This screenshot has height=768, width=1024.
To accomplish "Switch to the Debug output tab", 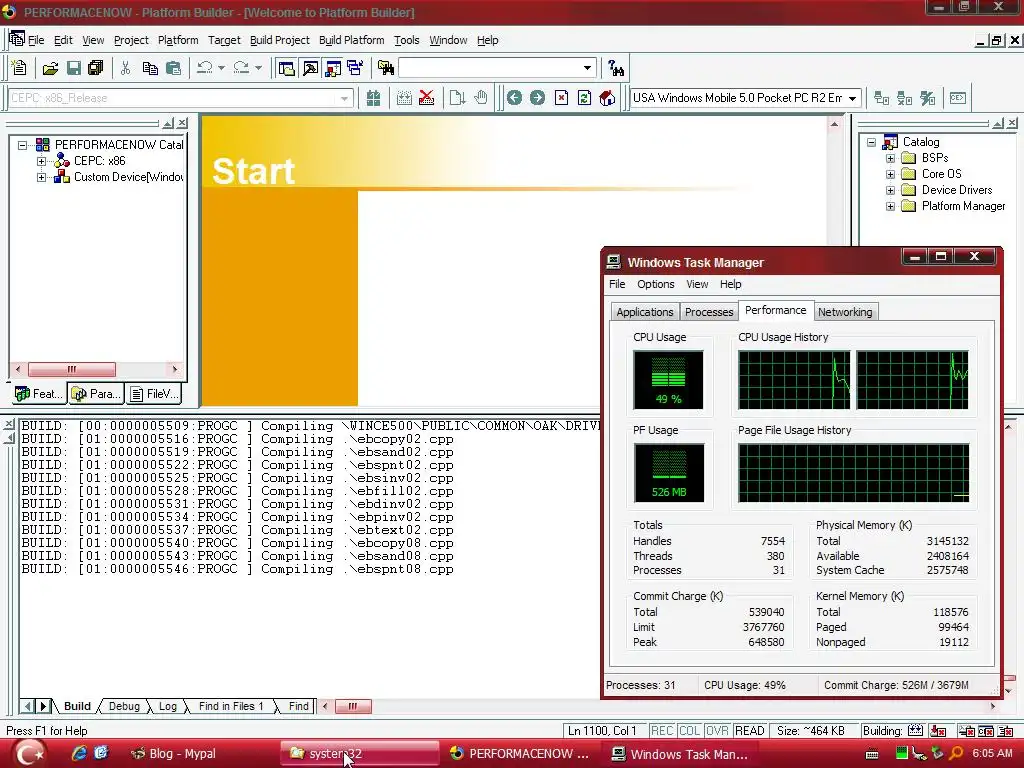I will (x=124, y=706).
